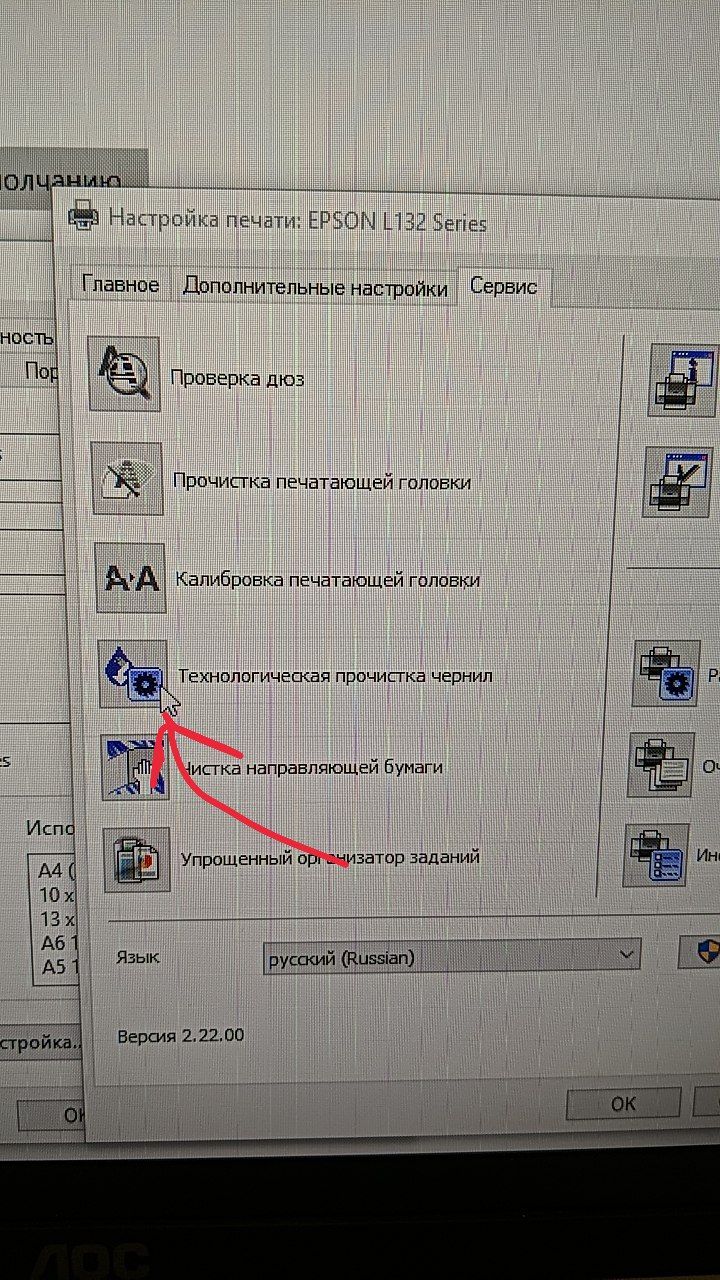Expand language list using dropdown arrow

coord(626,956)
